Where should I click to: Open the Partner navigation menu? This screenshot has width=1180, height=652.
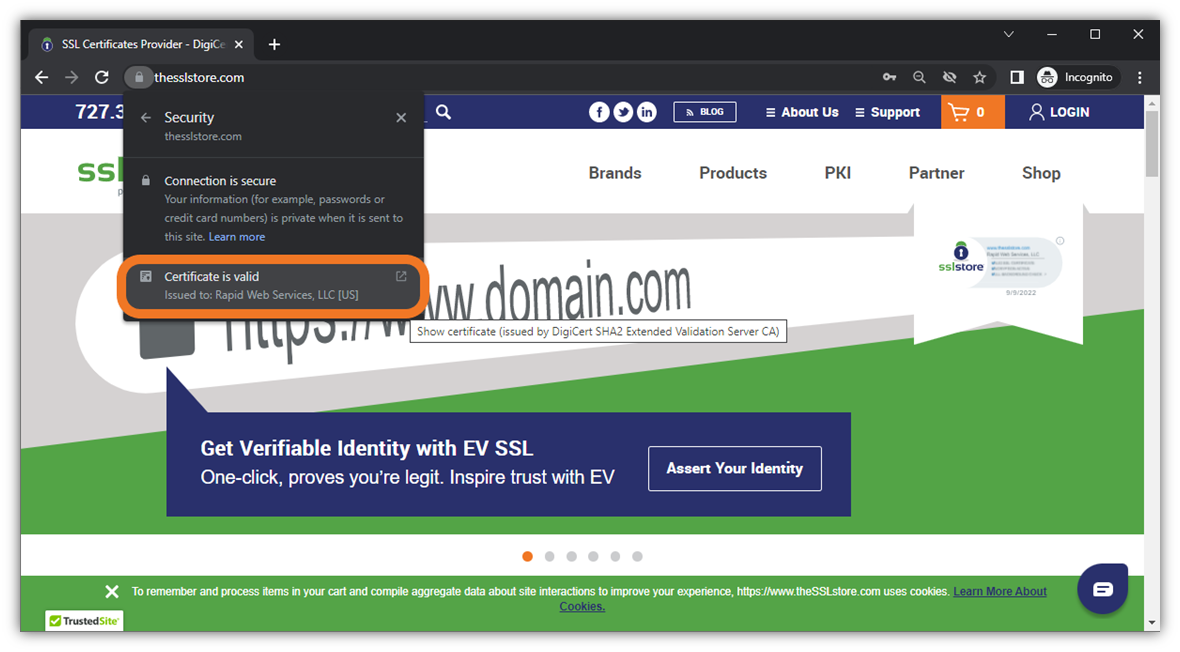pos(936,173)
